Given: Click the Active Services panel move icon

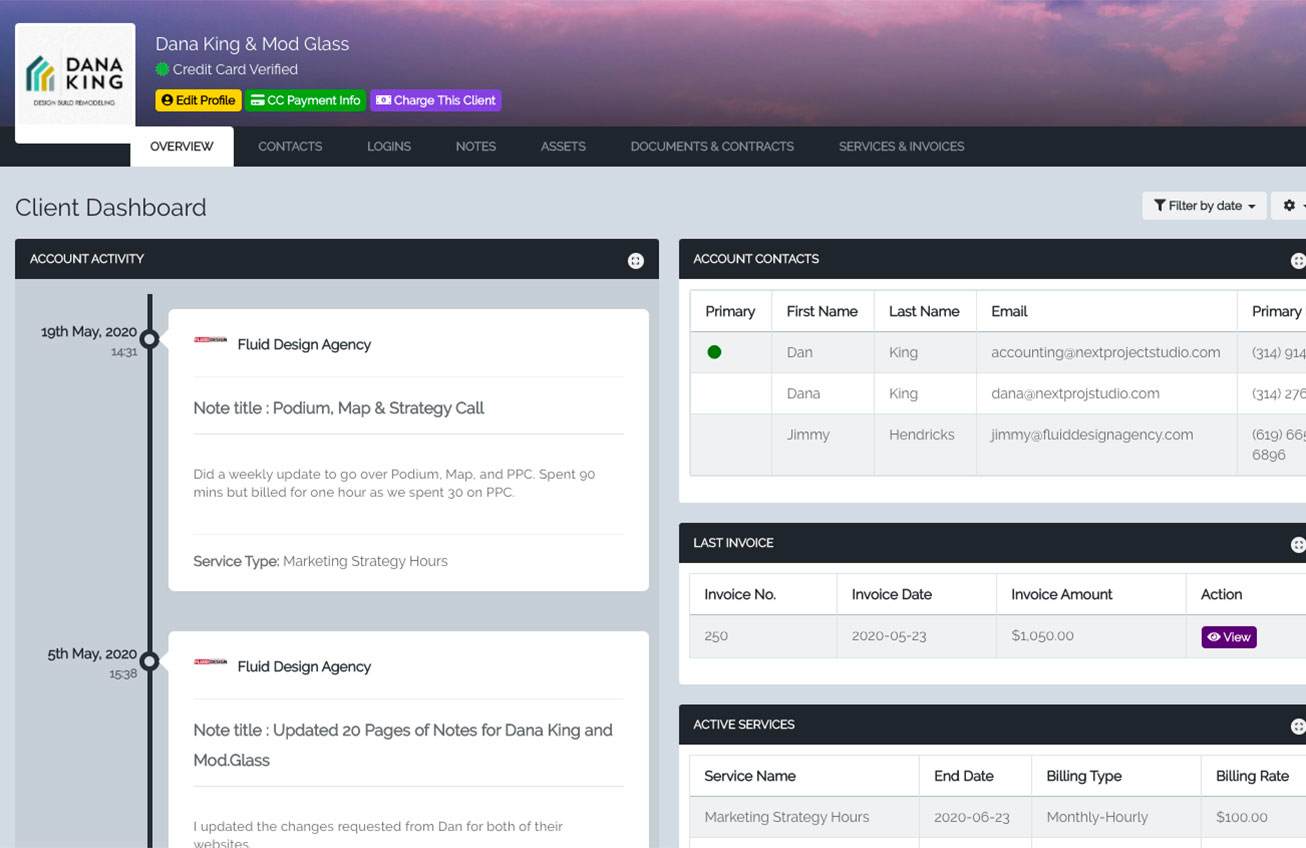Looking at the screenshot, I should click(1298, 727).
